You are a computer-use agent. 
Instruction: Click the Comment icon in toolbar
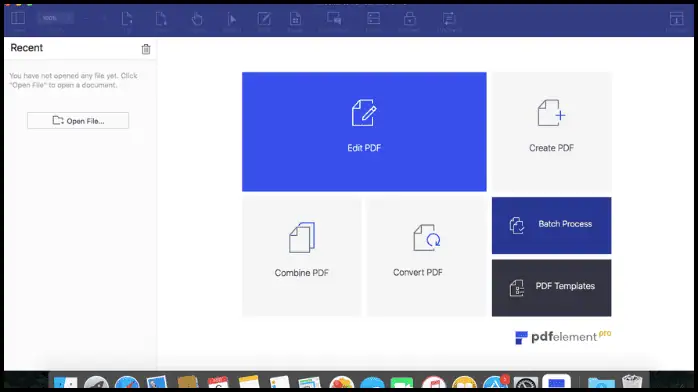click(334, 18)
